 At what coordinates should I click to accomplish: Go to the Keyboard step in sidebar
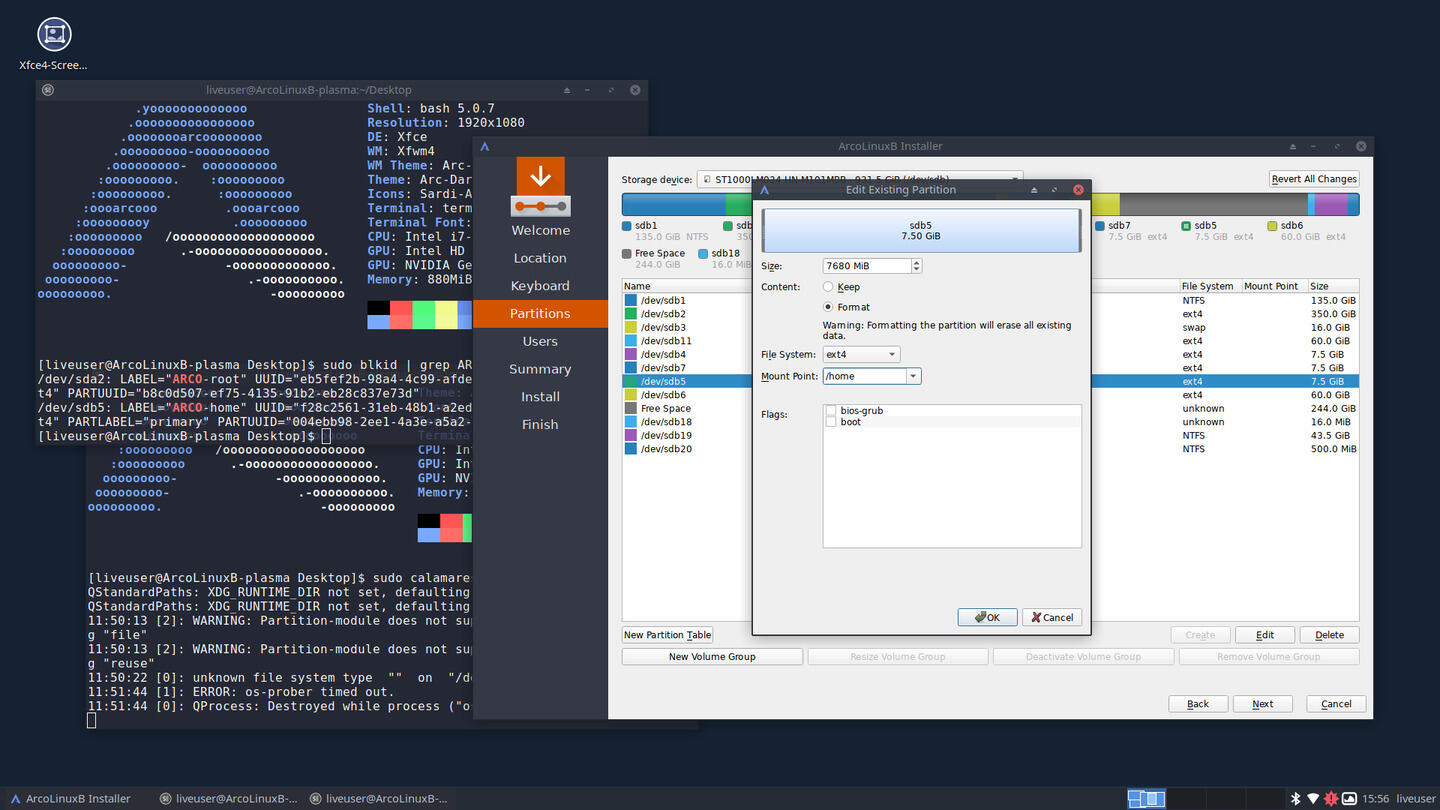point(540,286)
